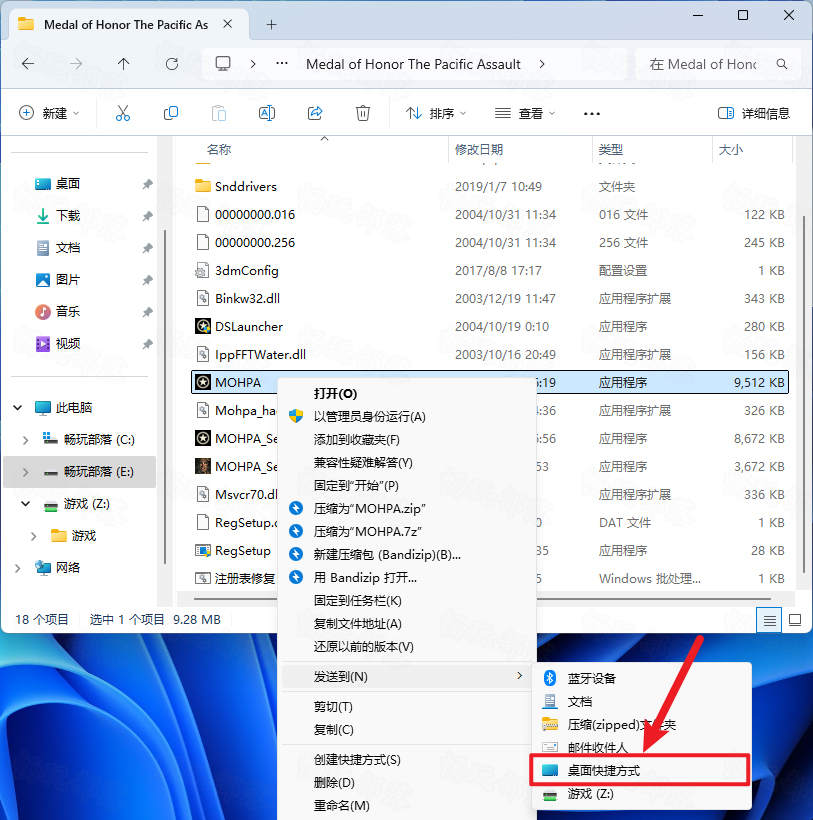Open 音乐 in the quick access sidebar
The height and width of the screenshot is (820, 813).
coord(68,312)
